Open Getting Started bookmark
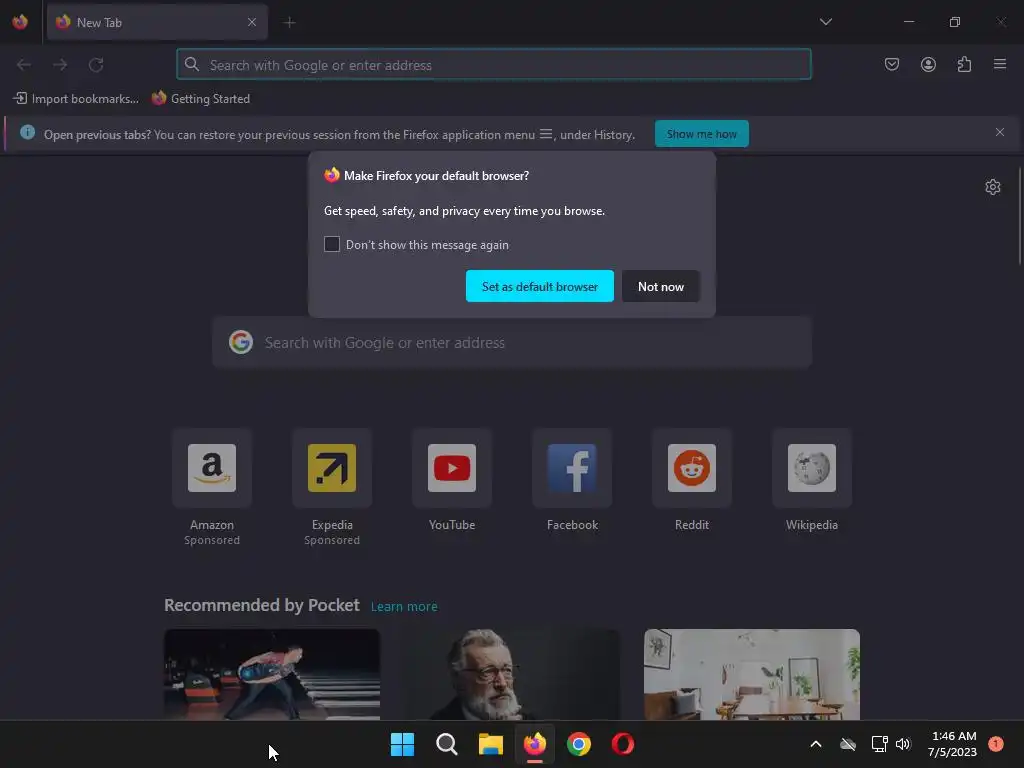The image size is (1024, 768). pos(200,99)
